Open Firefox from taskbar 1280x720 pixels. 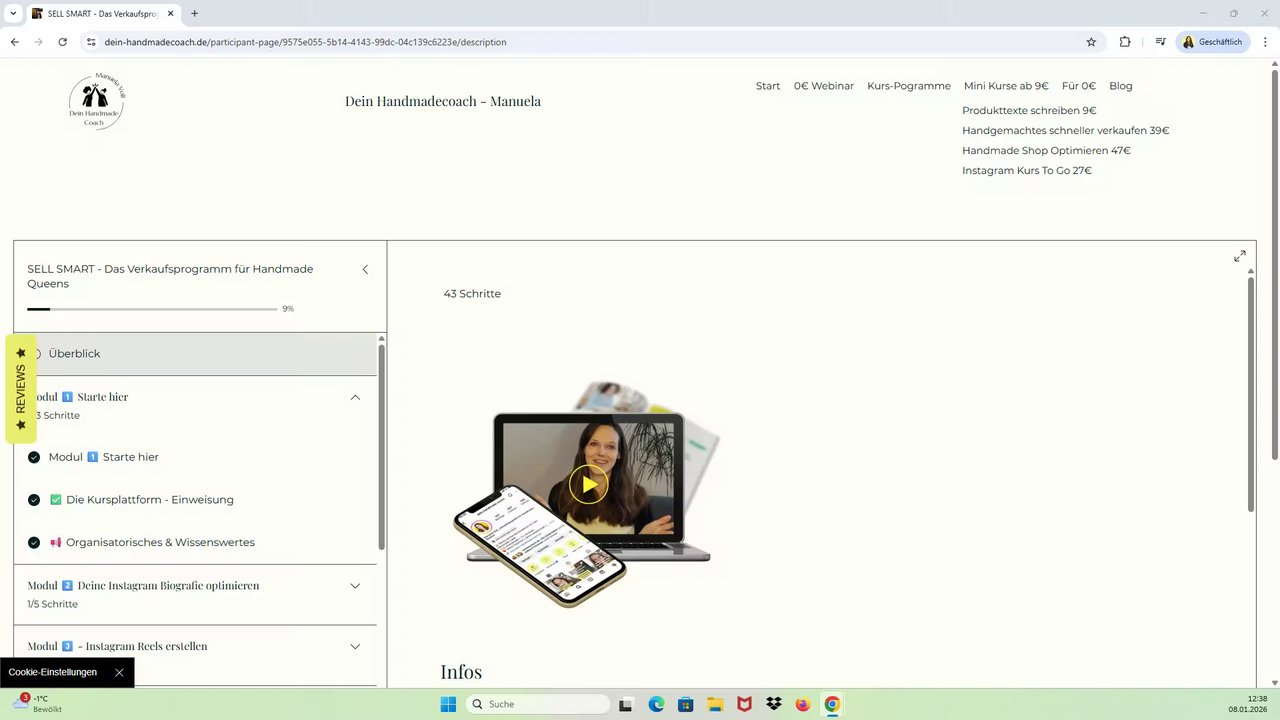coord(802,704)
